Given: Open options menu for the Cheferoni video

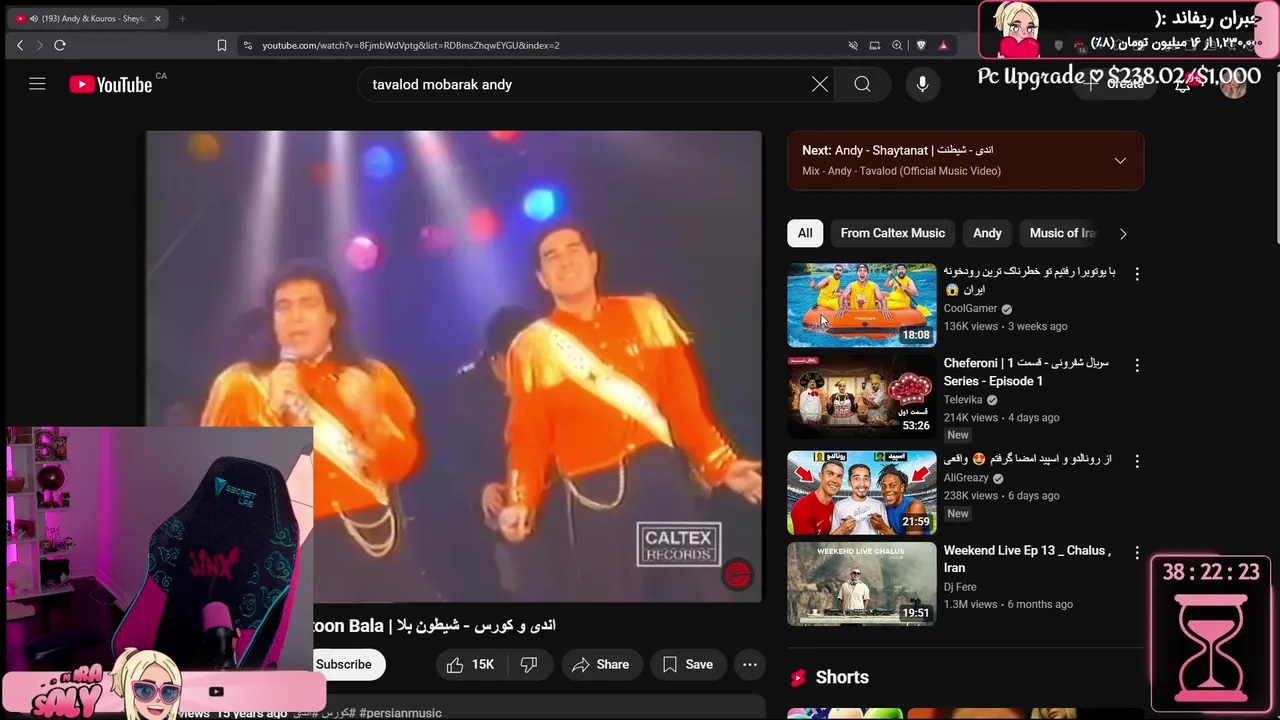Looking at the screenshot, I should point(1136,365).
